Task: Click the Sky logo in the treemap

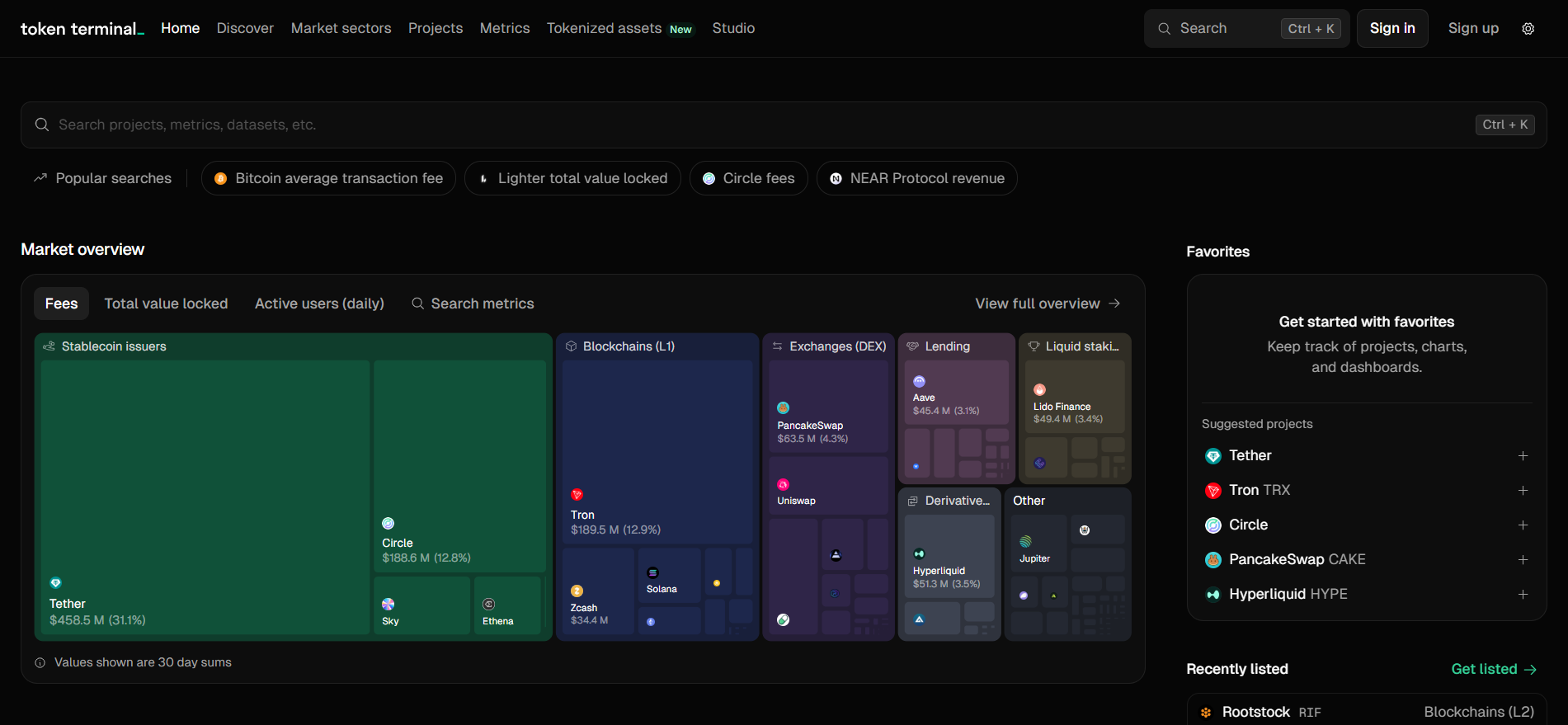Action: pyautogui.click(x=388, y=604)
